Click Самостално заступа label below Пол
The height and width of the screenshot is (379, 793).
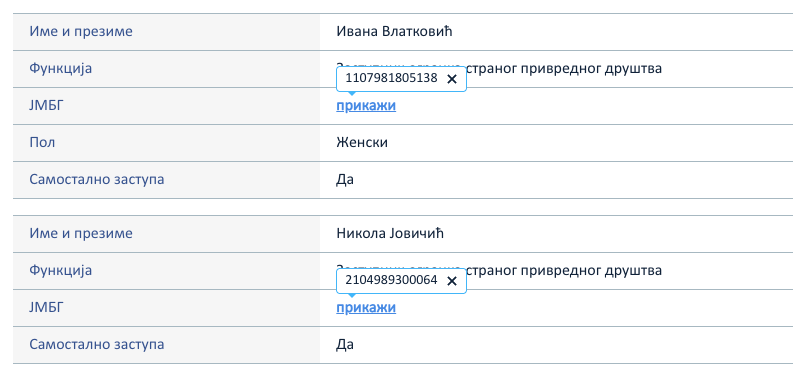(x=97, y=180)
